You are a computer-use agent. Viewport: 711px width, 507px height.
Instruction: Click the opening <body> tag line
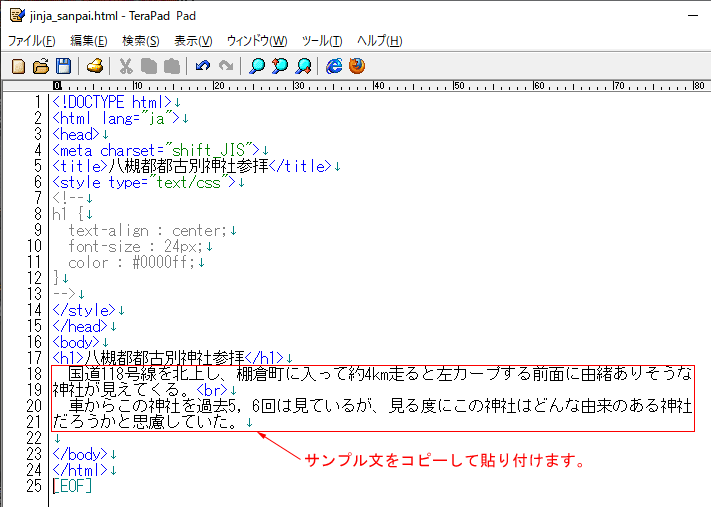(76, 342)
